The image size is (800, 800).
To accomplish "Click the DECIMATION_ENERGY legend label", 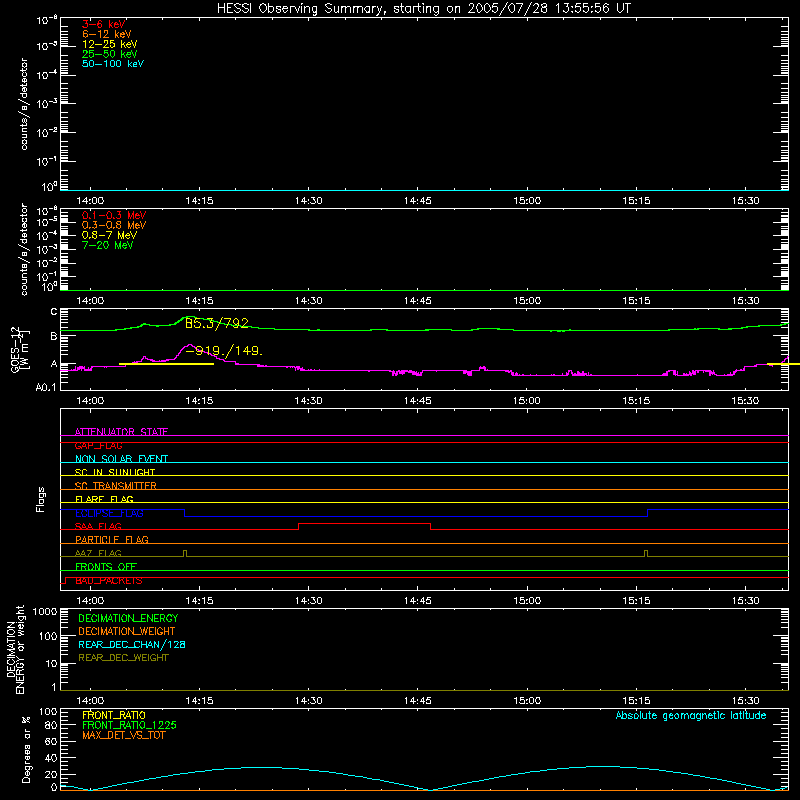I will click(128, 618).
